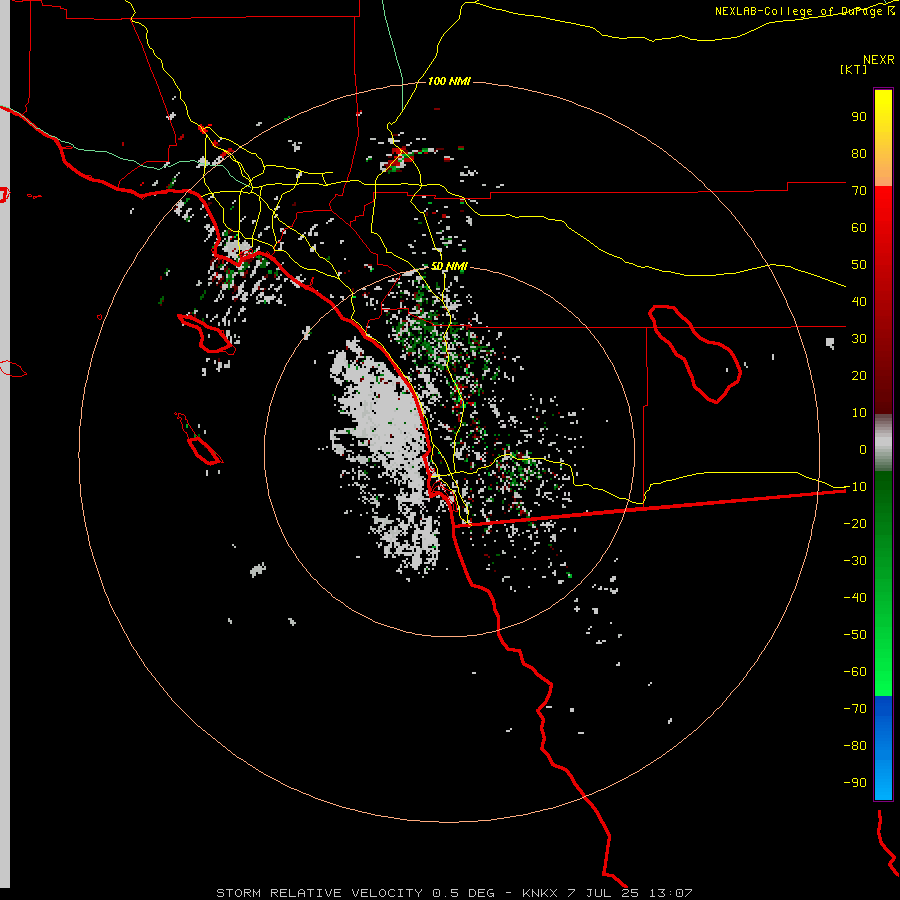The height and width of the screenshot is (900, 900).
Task: Click the positive 50 knot scale label
Action: (x=859, y=265)
